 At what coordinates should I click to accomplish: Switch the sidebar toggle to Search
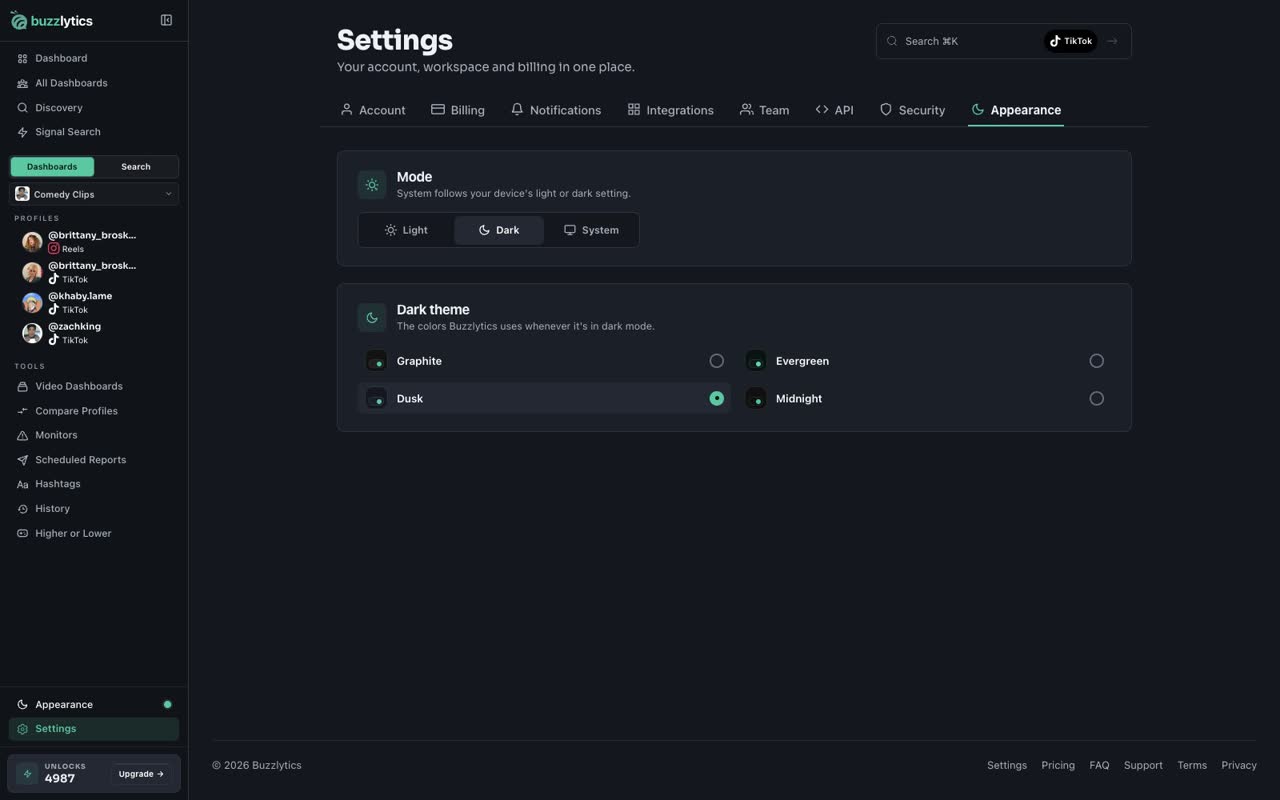click(136, 167)
